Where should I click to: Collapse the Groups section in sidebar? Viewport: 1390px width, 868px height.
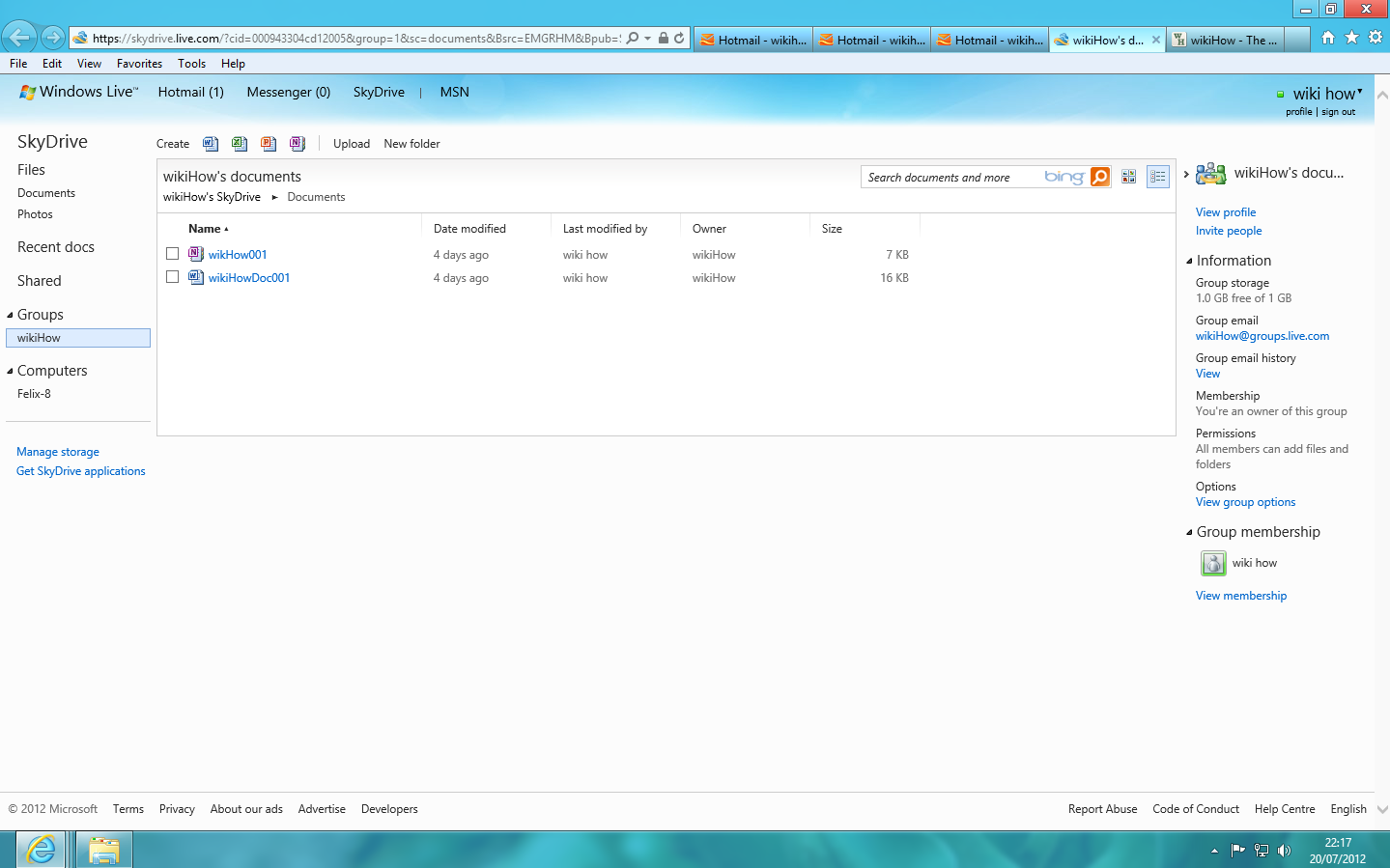pos(11,315)
